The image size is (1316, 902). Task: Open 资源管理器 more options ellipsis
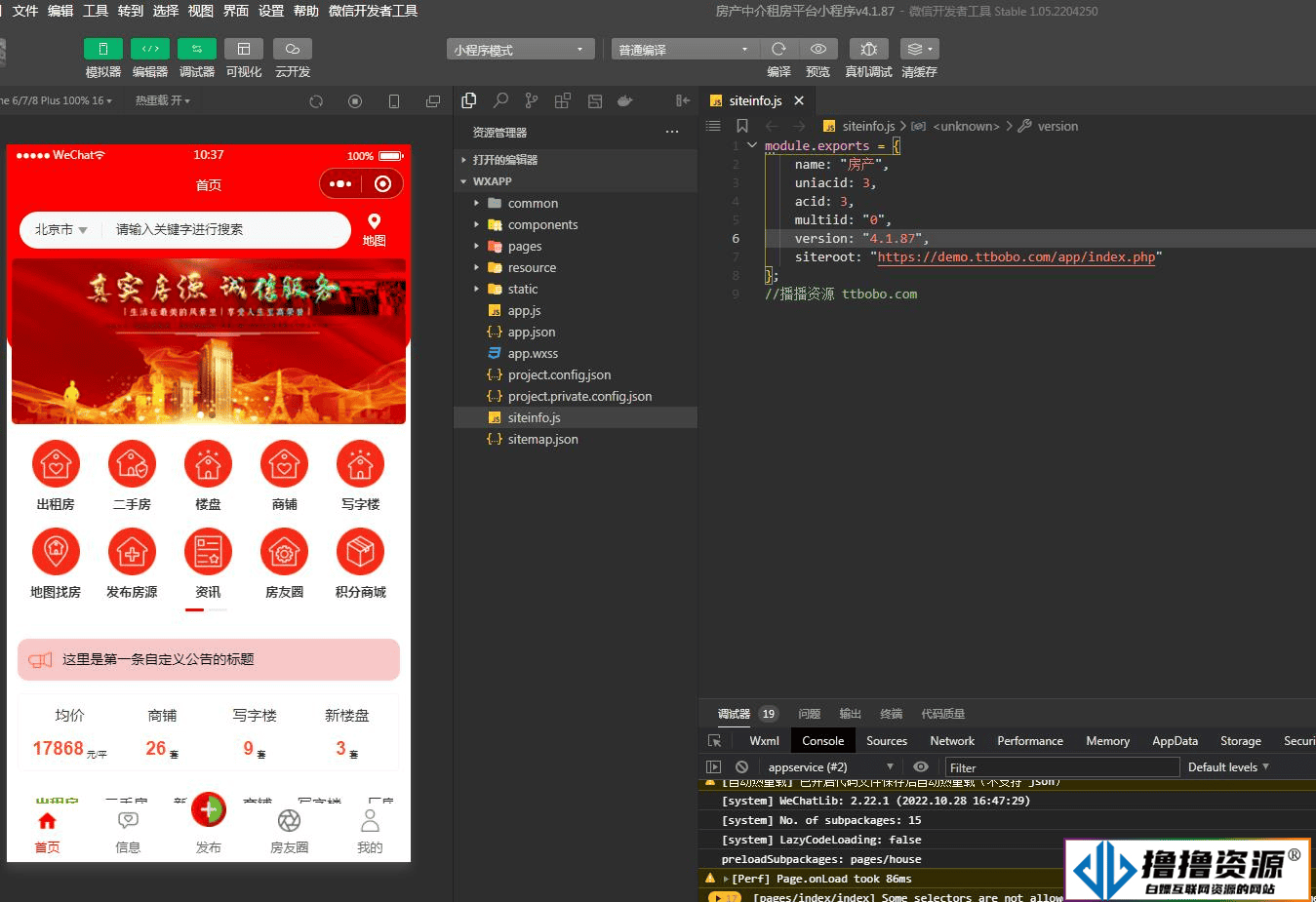pos(672,132)
